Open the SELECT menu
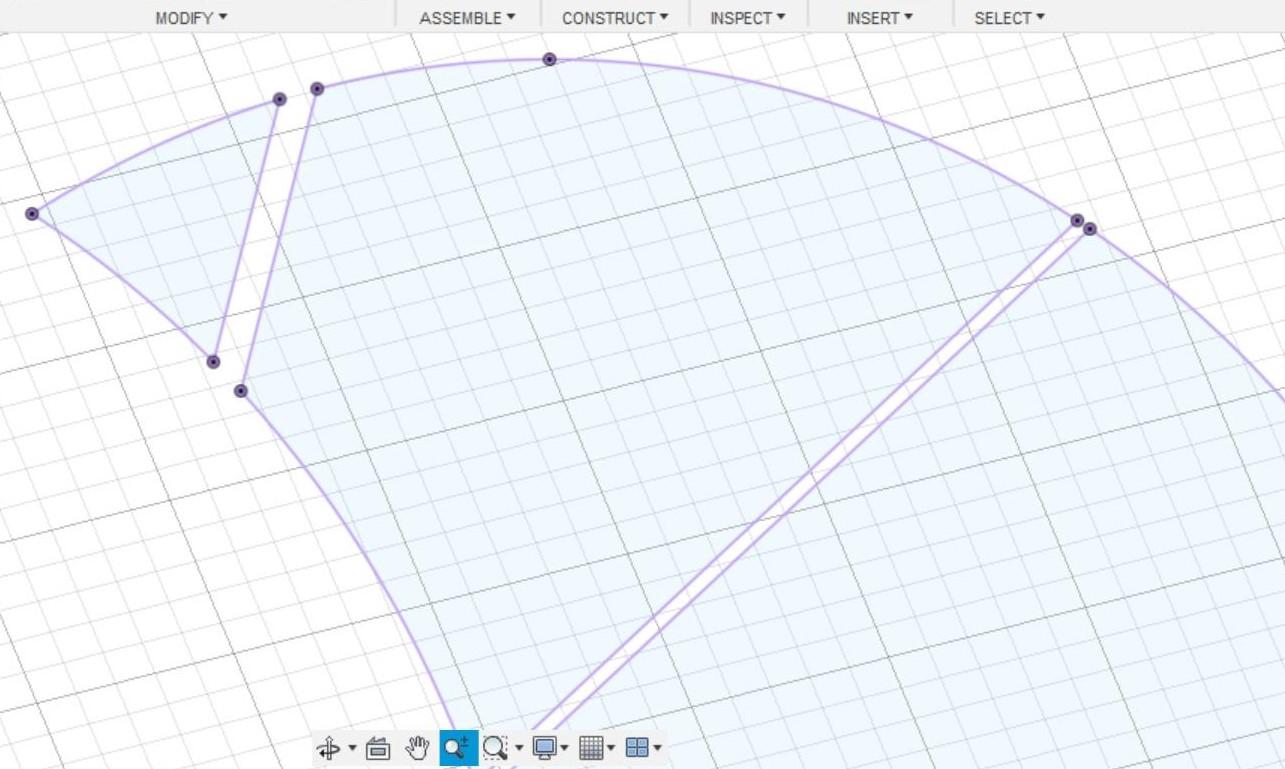The image size is (1285, 769). (x=1009, y=18)
